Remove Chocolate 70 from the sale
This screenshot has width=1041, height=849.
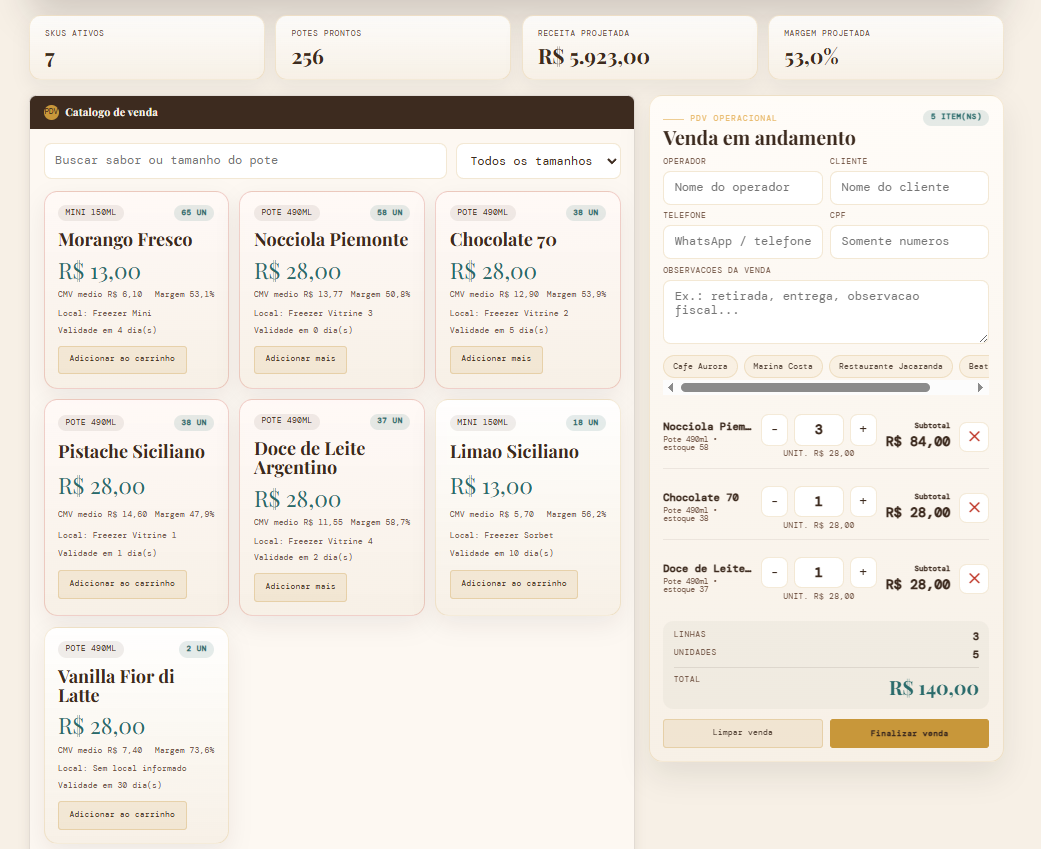[973, 508]
